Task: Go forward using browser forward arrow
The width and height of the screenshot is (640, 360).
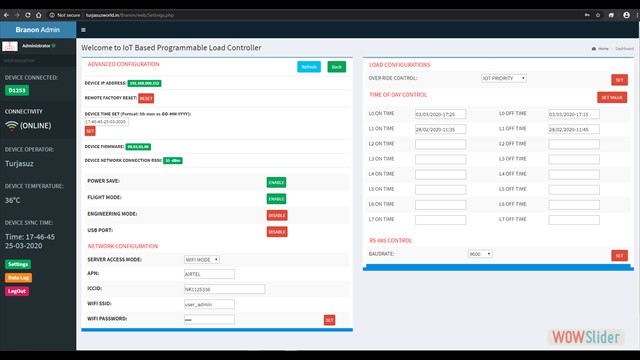Action: [x=17, y=15]
